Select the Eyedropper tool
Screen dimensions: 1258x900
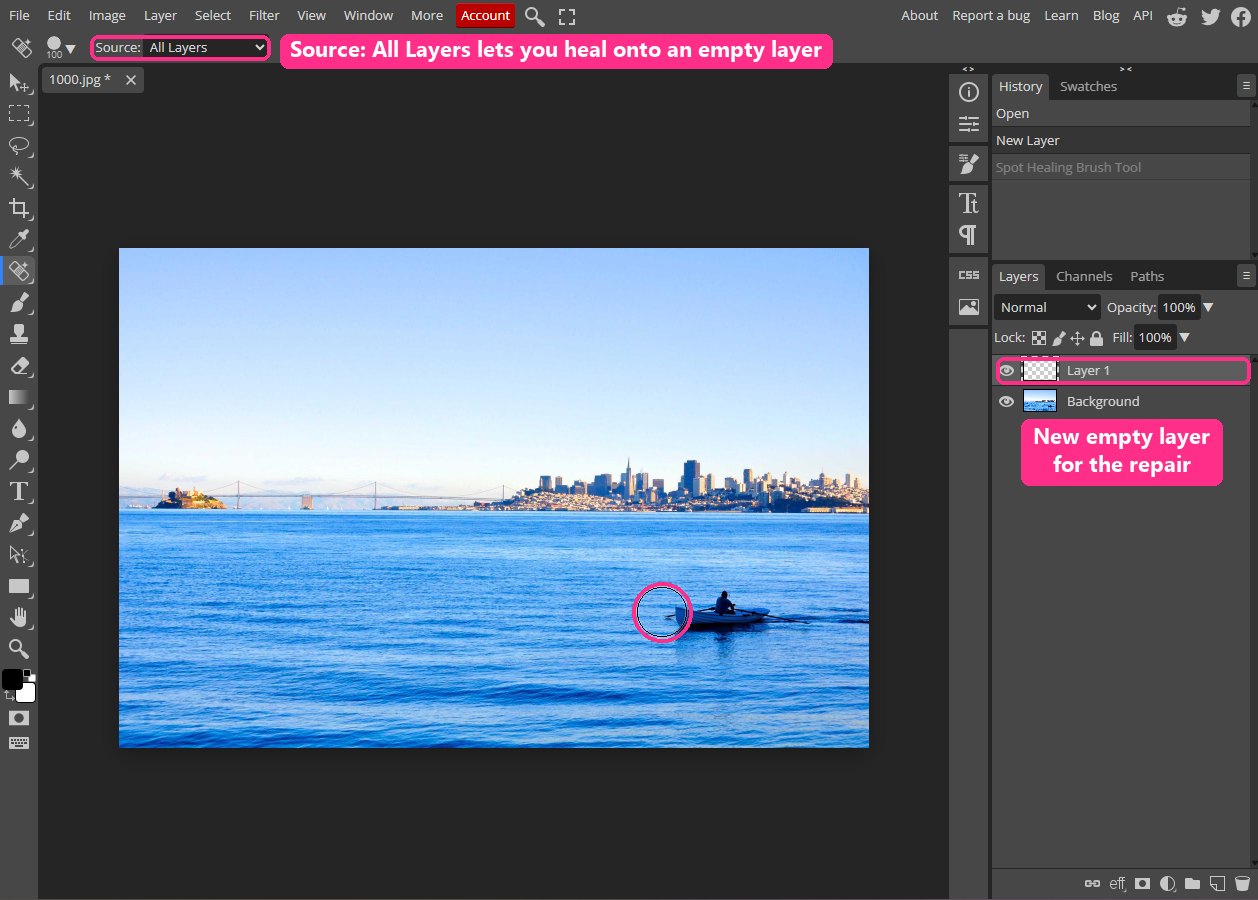(x=19, y=239)
